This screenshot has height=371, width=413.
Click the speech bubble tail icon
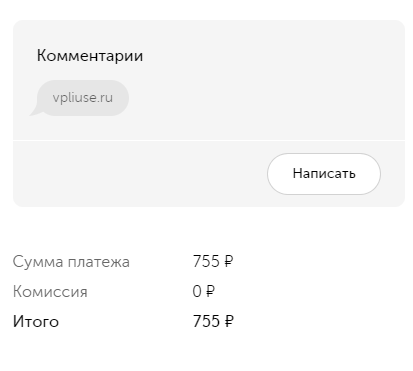[35, 111]
